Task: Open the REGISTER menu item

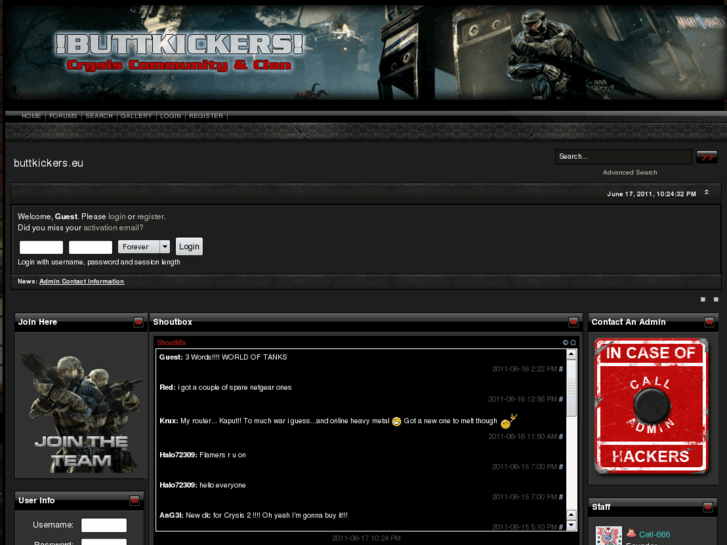Action: [x=206, y=116]
